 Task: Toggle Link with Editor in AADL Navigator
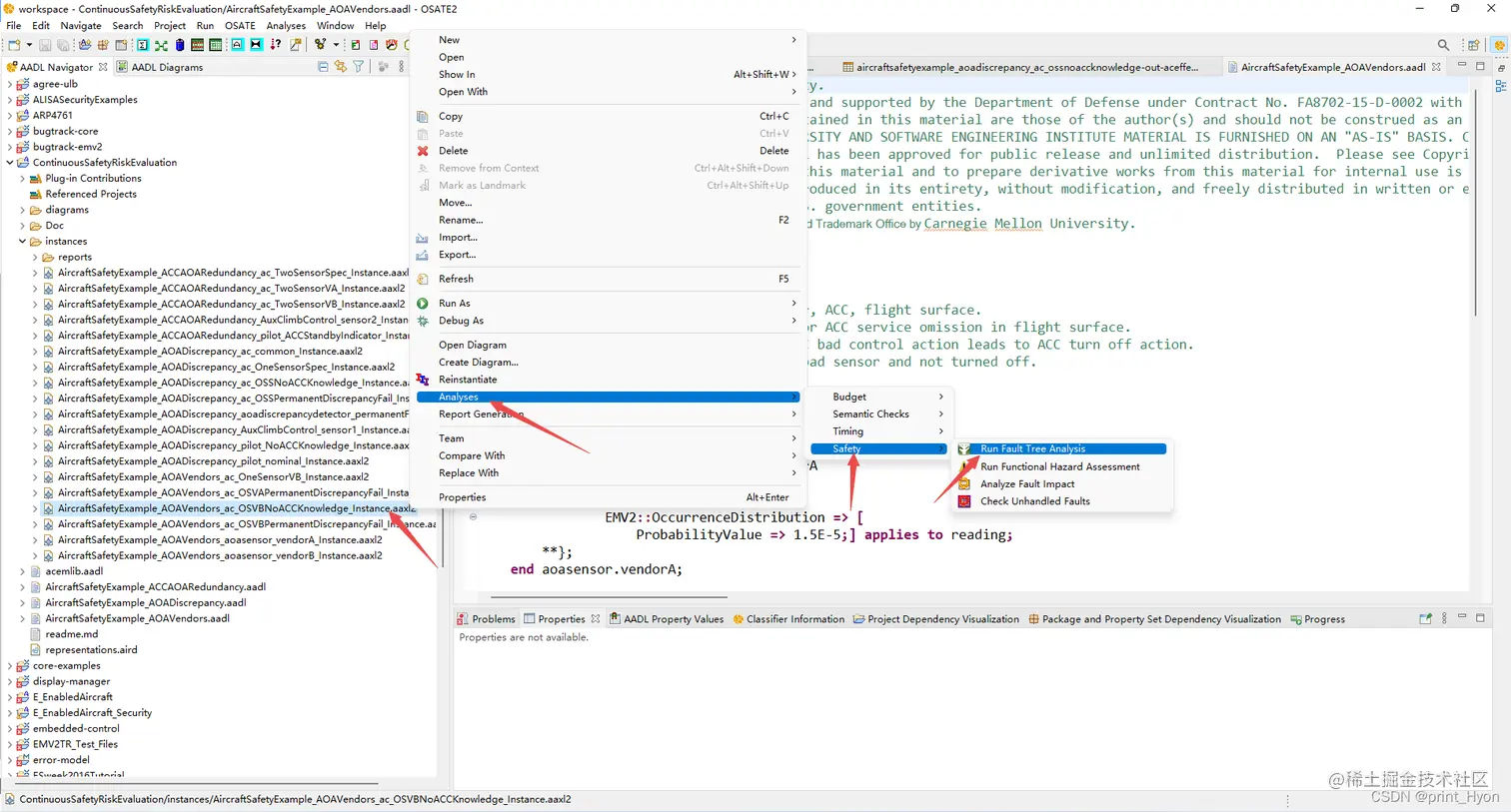(341, 67)
